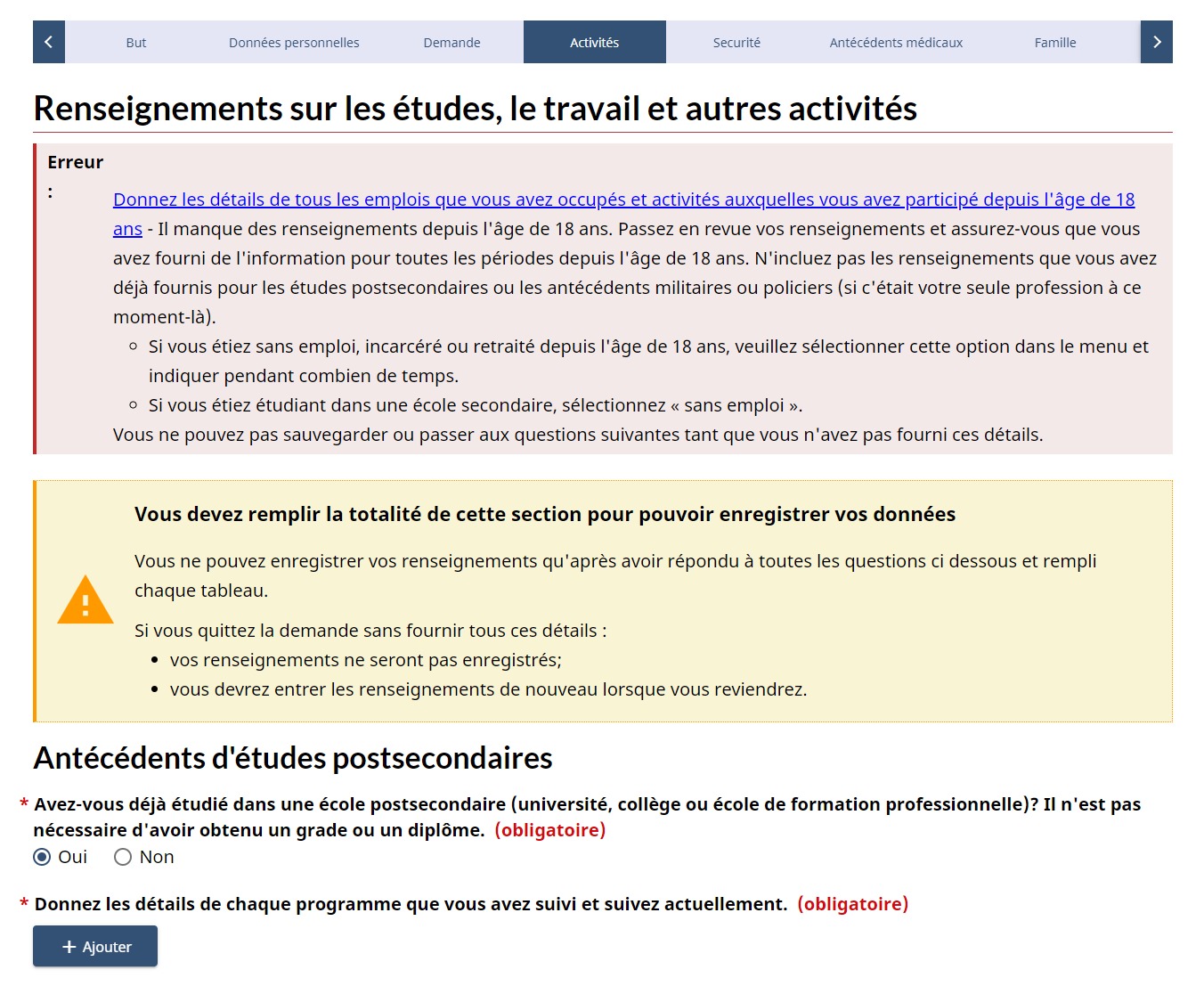Click the orange warning triangle icon
Image resolution: width=1204 pixels, height=986 pixels.
pyautogui.click(x=85, y=600)
